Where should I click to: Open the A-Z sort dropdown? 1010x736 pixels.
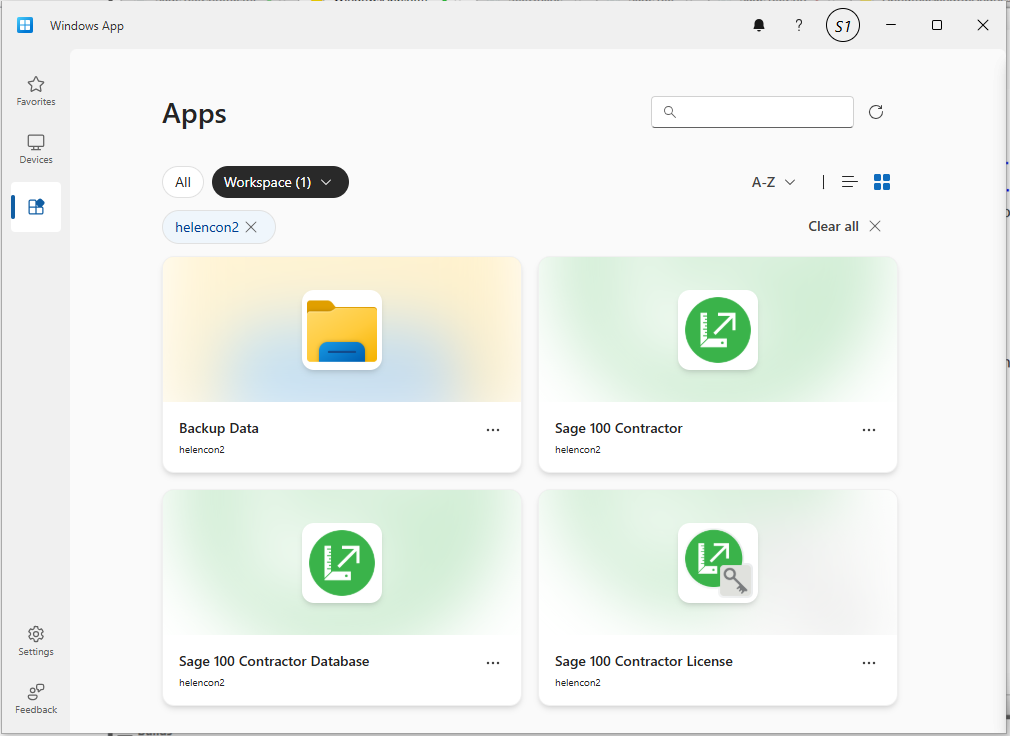(774, 182)
